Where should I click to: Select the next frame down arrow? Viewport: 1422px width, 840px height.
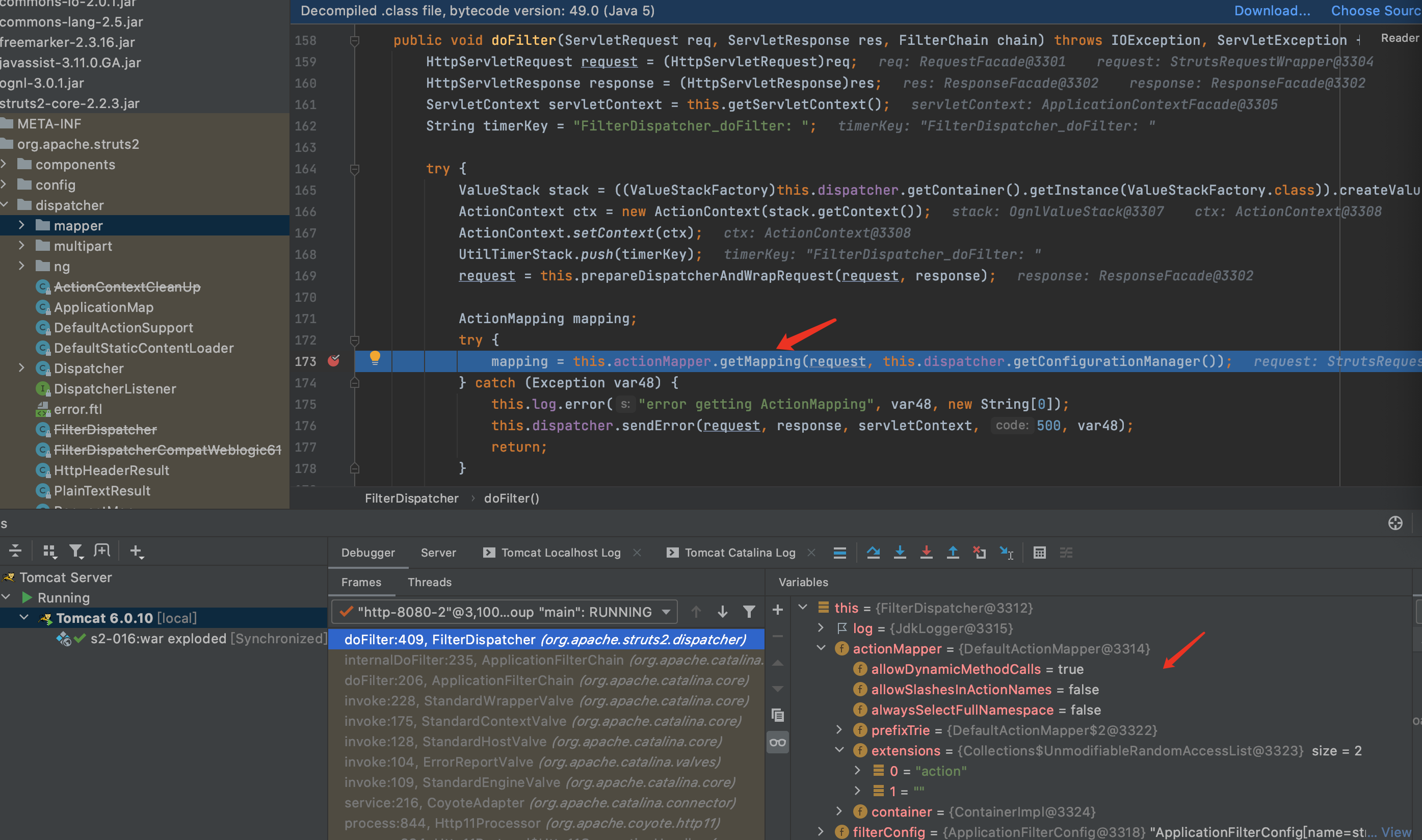pyautogui.click(x=723, y=612)
